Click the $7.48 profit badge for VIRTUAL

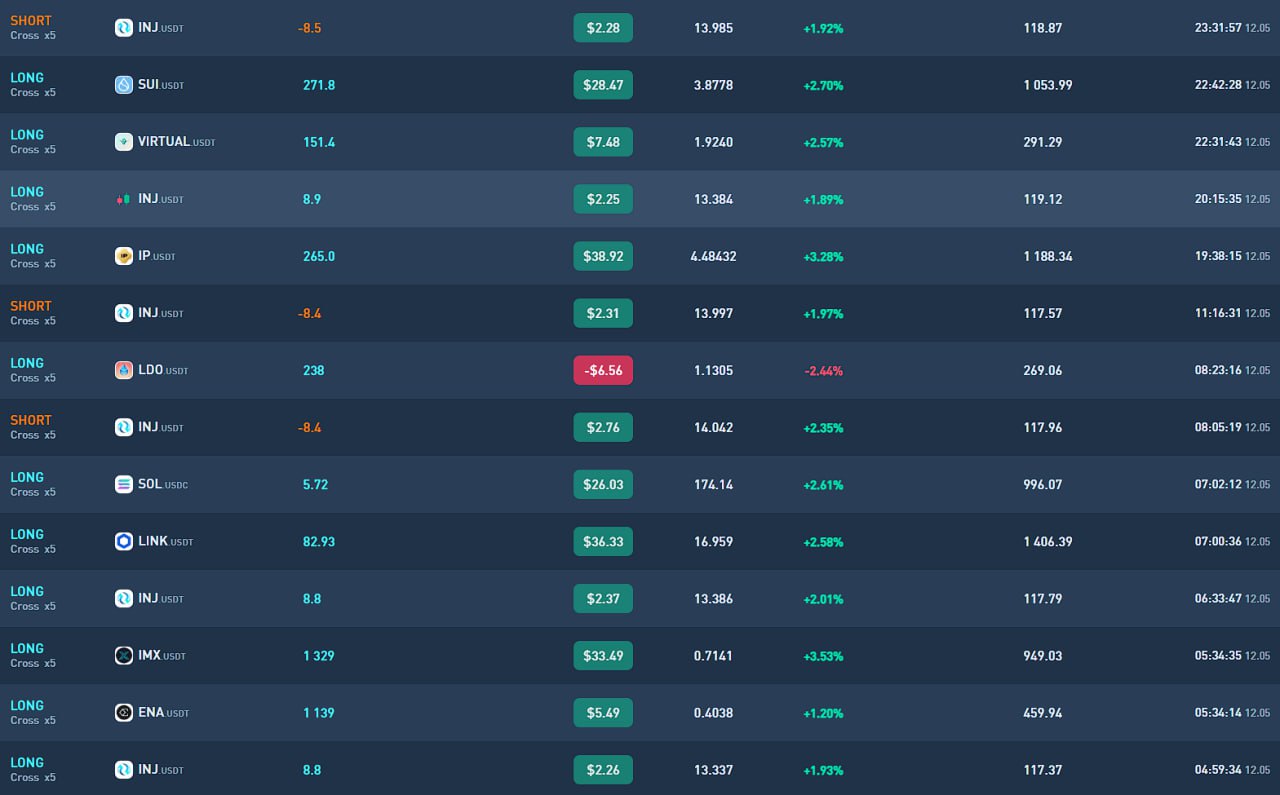[x=603, y=142]
